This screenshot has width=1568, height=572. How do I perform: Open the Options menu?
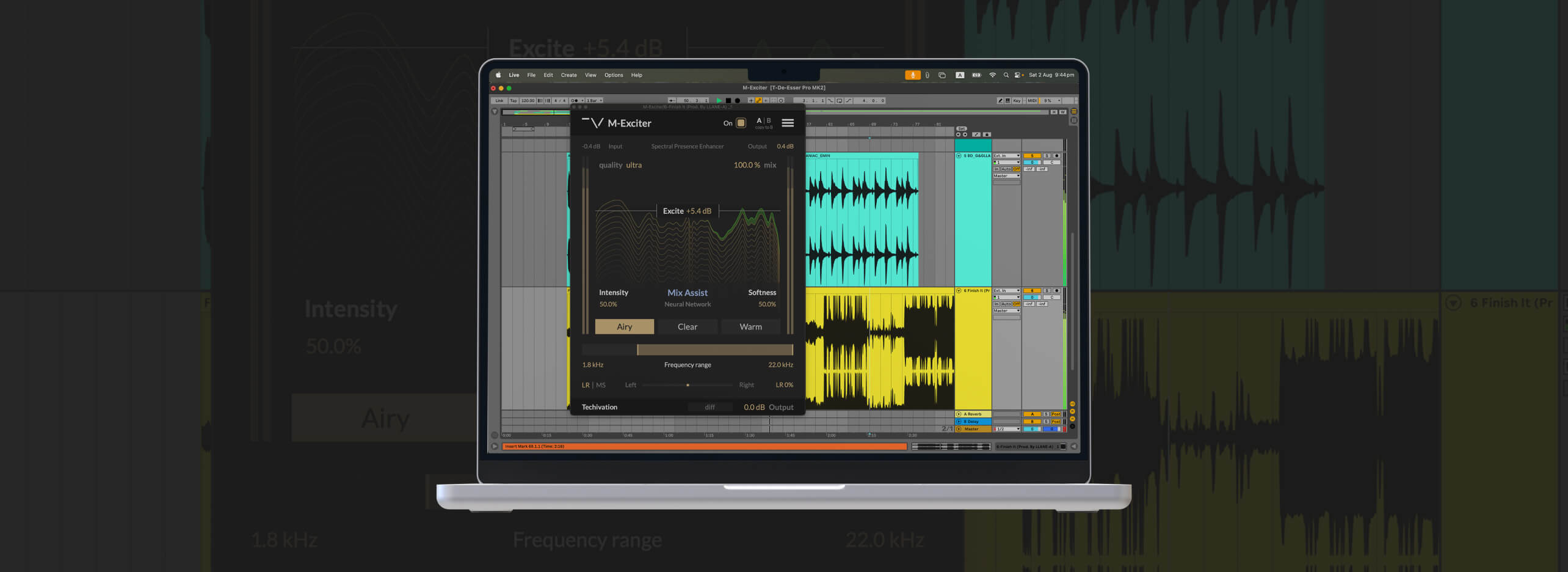tap(614, 75)
